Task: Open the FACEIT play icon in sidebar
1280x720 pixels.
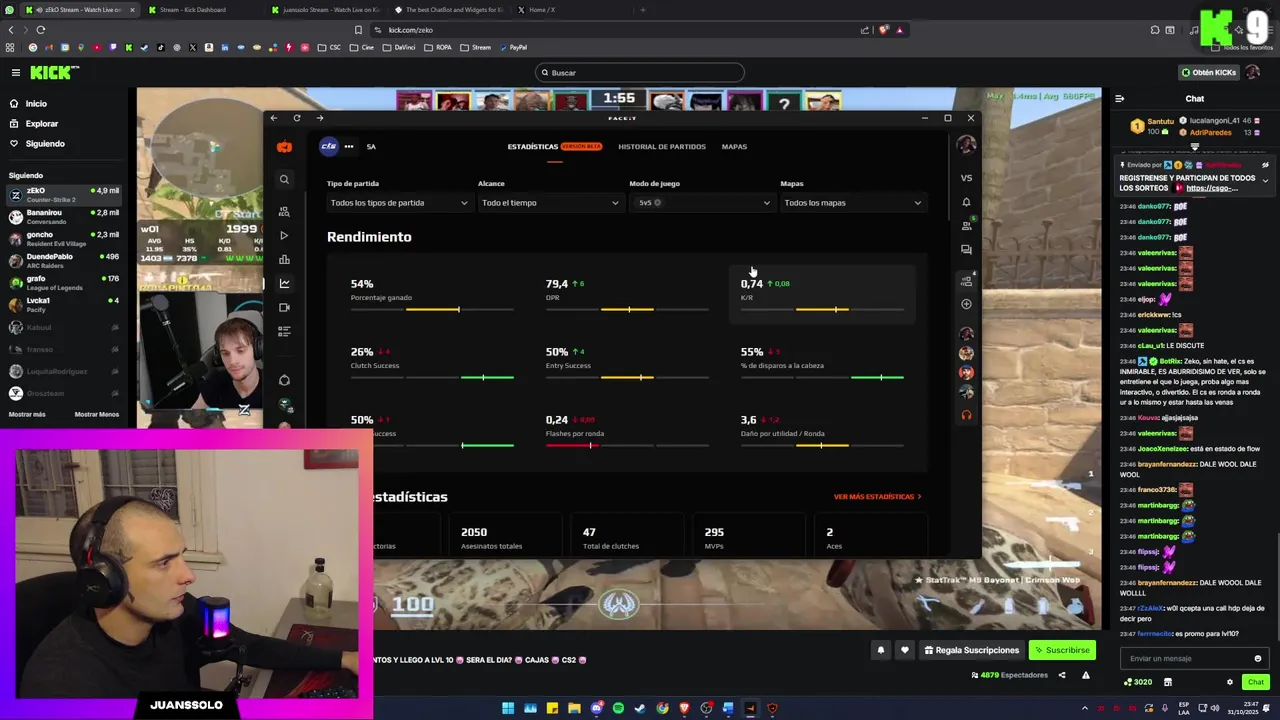Action: [284, 236]
